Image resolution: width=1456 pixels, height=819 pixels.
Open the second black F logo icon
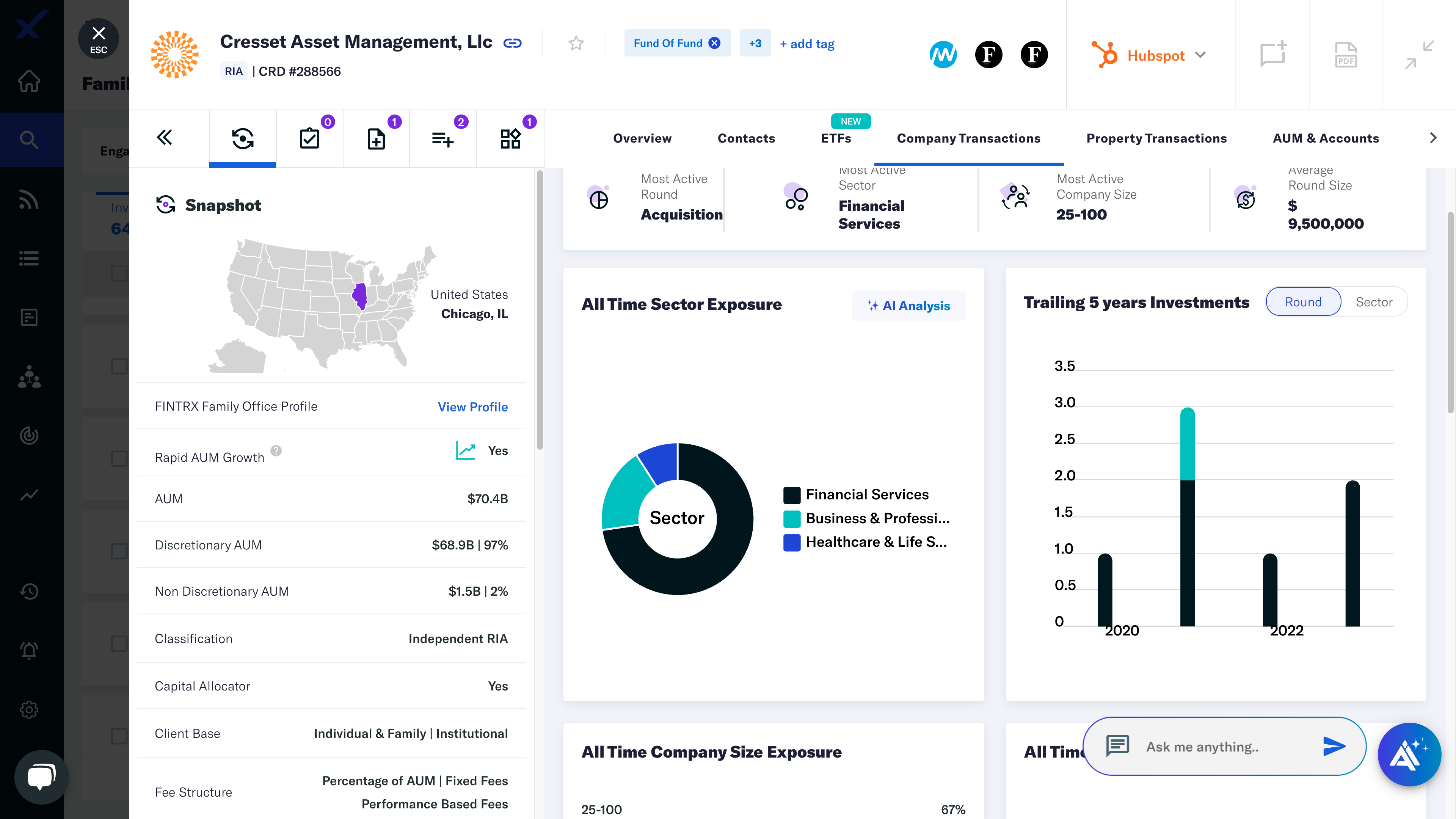[x=1034, y=55]
